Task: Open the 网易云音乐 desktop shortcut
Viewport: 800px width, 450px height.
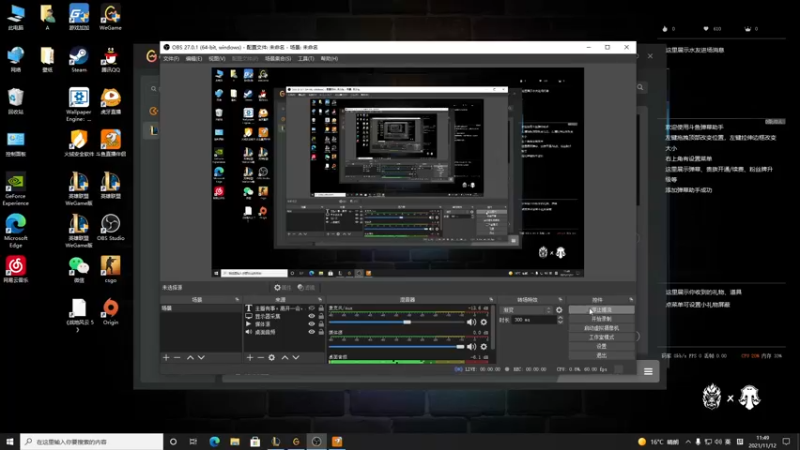Action: (x=16, y=269)
